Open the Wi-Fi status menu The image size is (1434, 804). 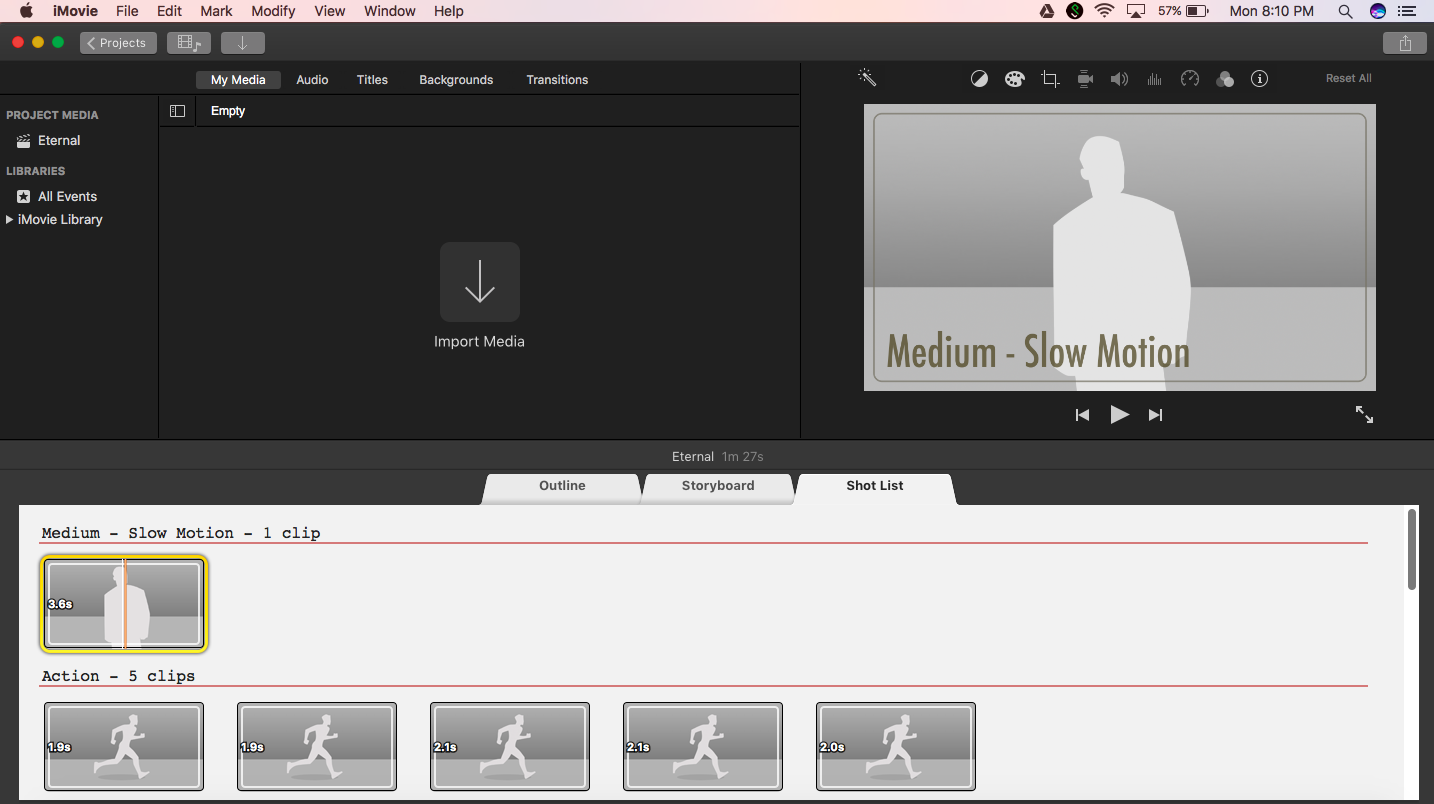(x=1104, y=11)
